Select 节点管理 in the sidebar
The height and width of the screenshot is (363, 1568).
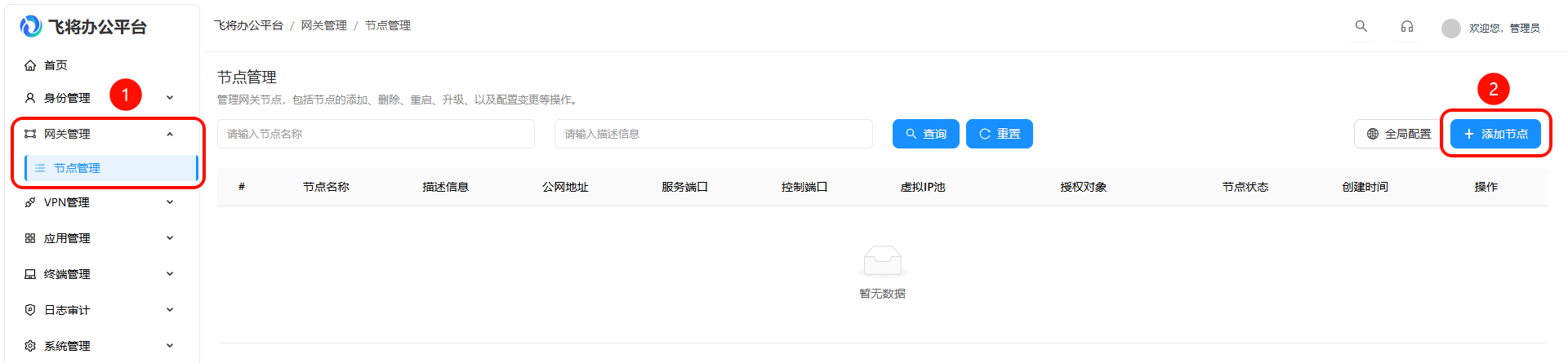[x=77, y=168]
